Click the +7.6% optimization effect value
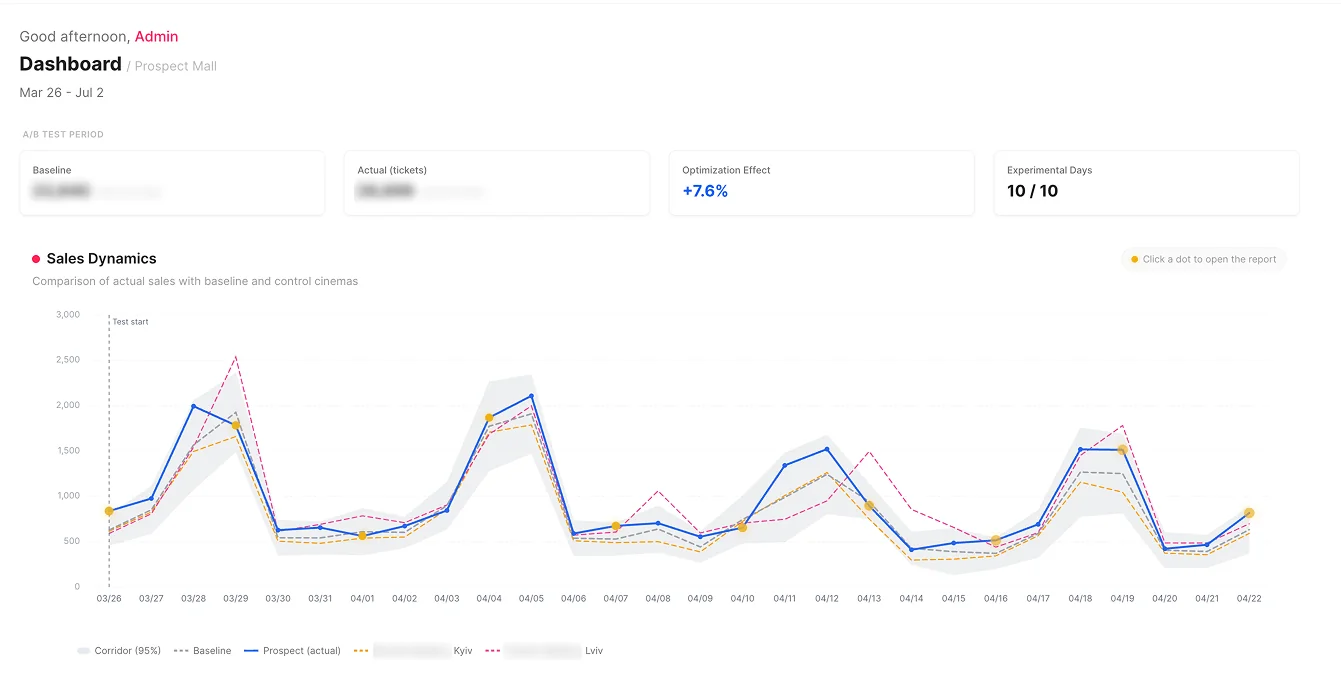 [x=705, y=191]
